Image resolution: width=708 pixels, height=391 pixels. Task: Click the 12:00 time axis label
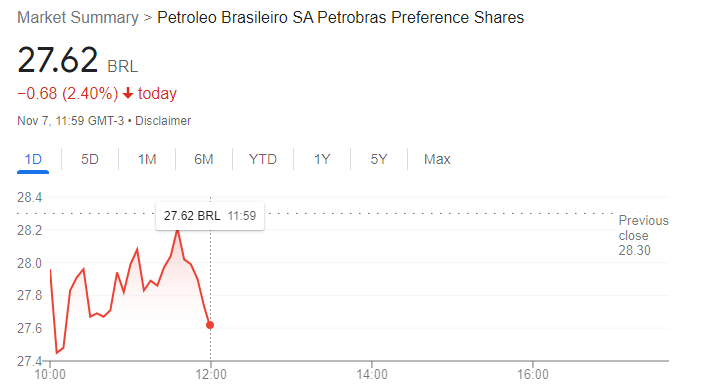[x=211, y=375]
